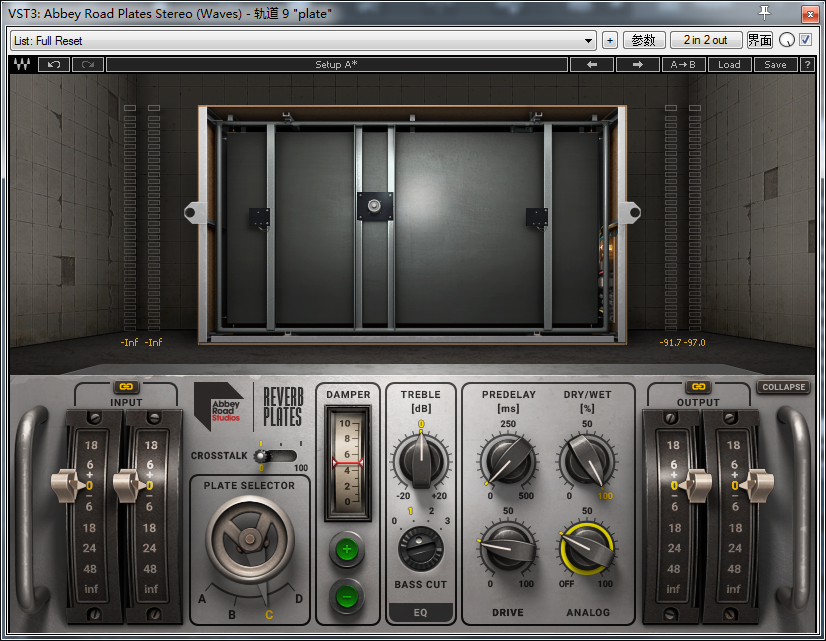Load the next preset with the right arrow
The width and height of the screenshot is (826, 641).
[637, 64]
